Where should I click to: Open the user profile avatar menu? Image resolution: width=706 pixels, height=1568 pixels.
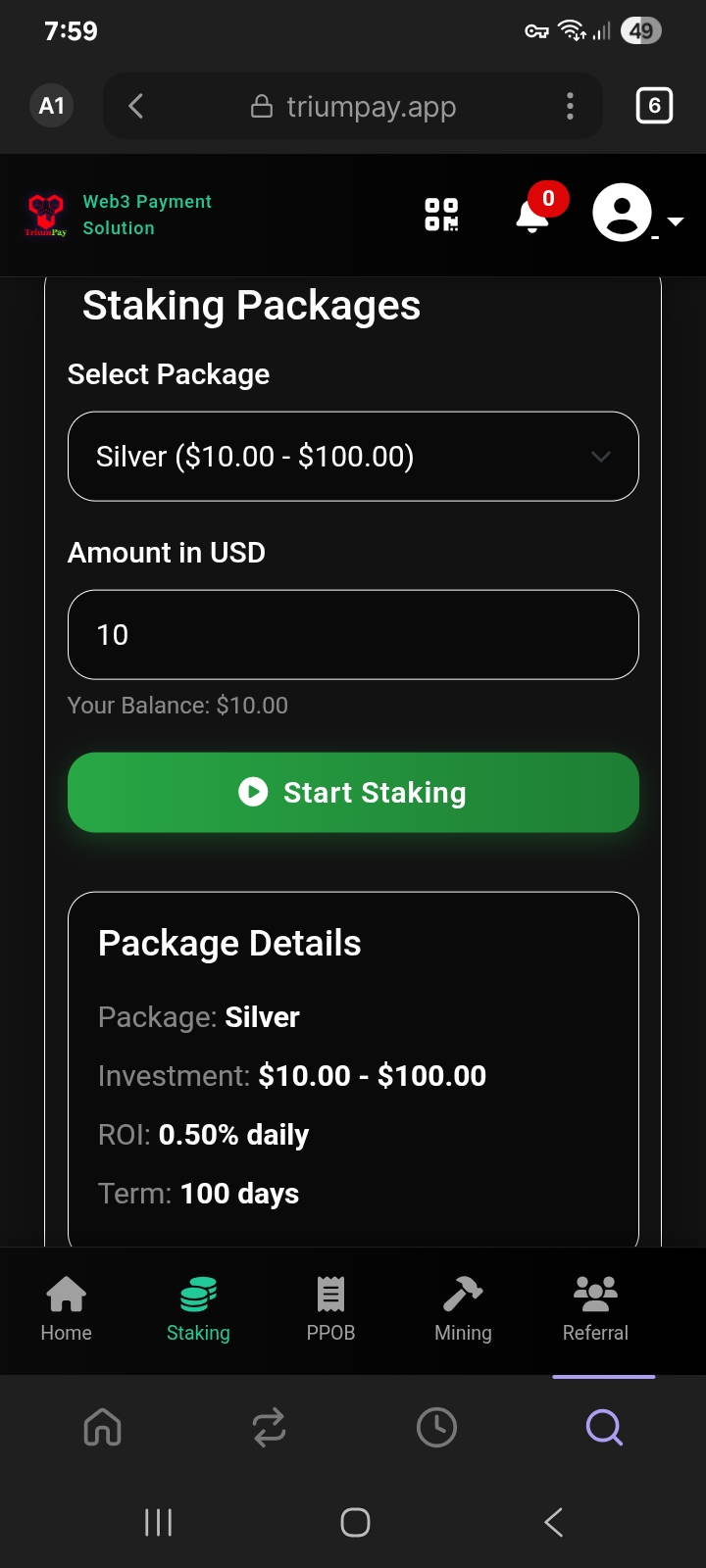[624, 213]
